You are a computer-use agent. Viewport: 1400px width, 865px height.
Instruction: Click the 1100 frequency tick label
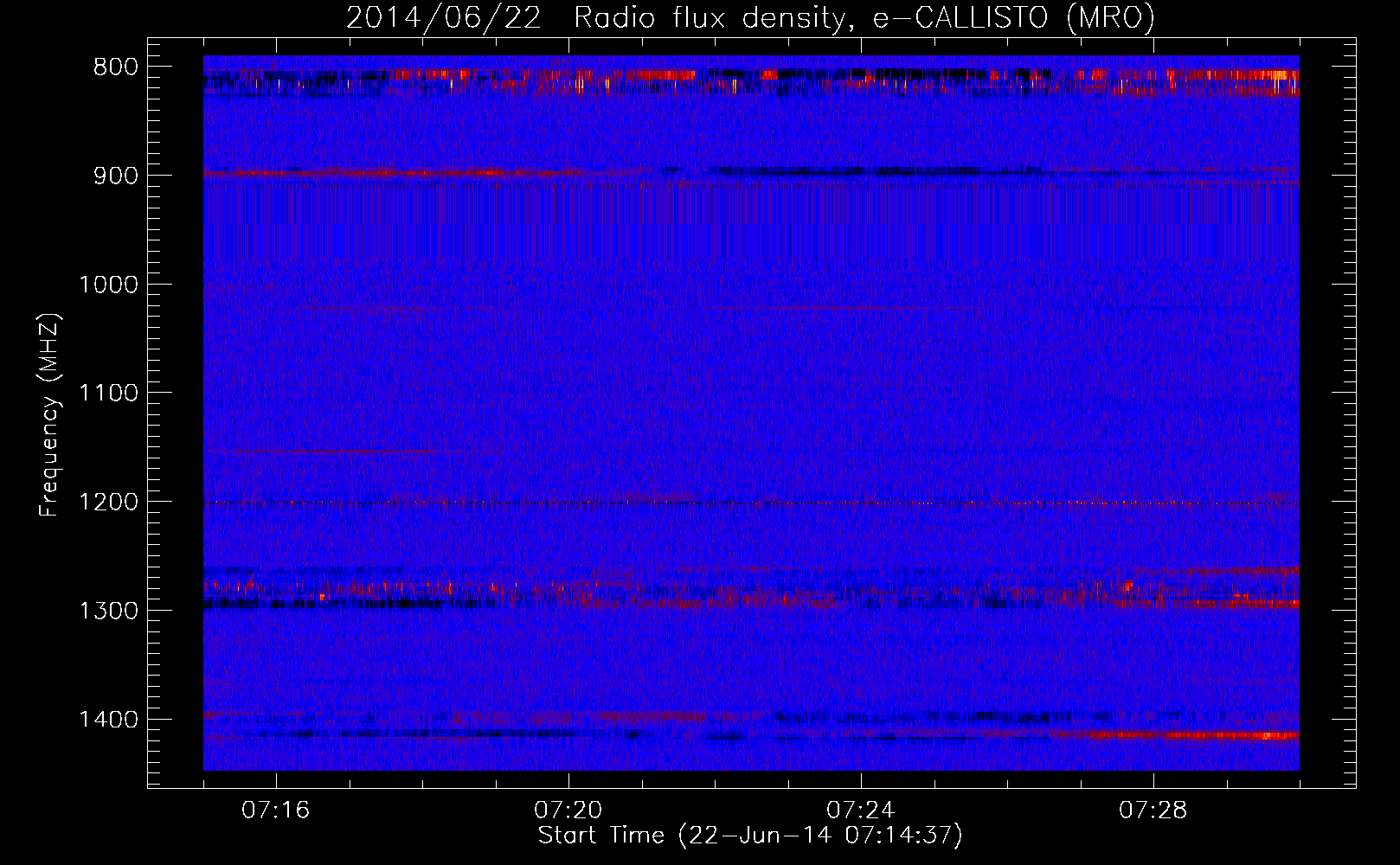click(x=108, y=394)
